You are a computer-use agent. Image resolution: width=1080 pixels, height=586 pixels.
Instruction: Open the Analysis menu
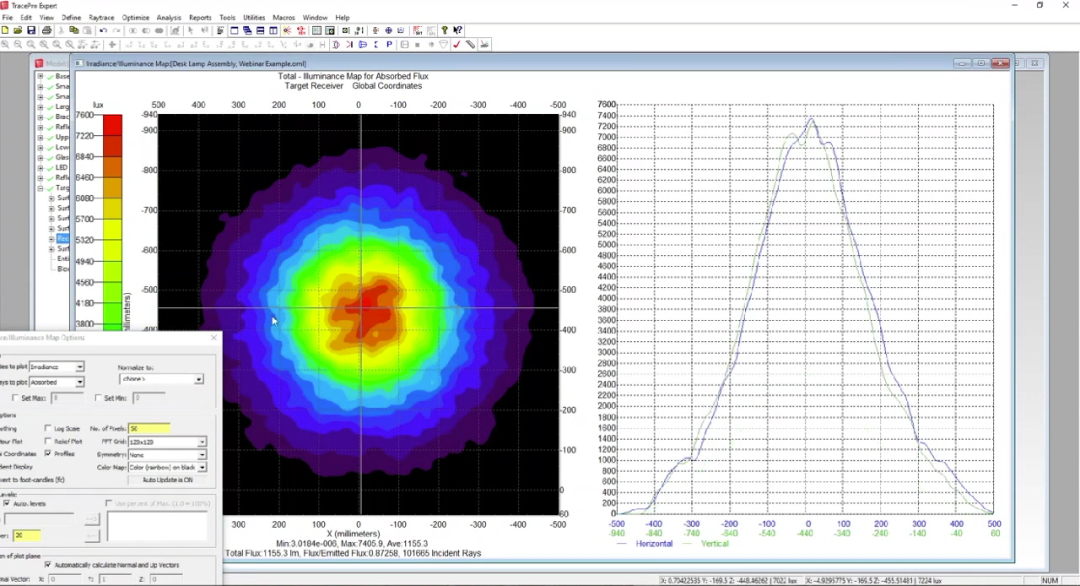coord(169,17)
